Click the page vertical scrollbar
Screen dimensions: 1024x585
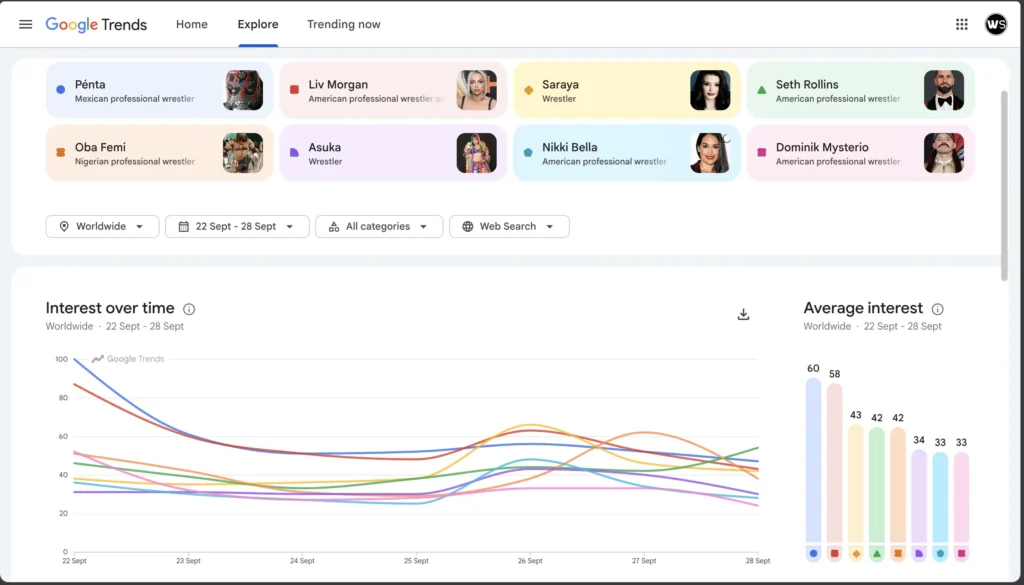[x=1004, y=186]
